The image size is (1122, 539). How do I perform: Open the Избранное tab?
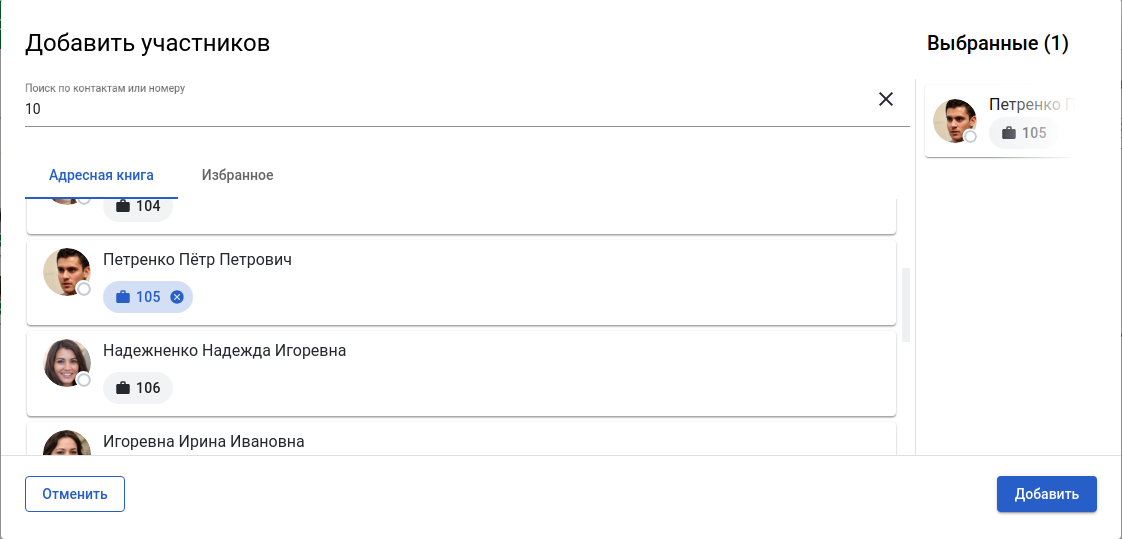[x=237, y=175]
